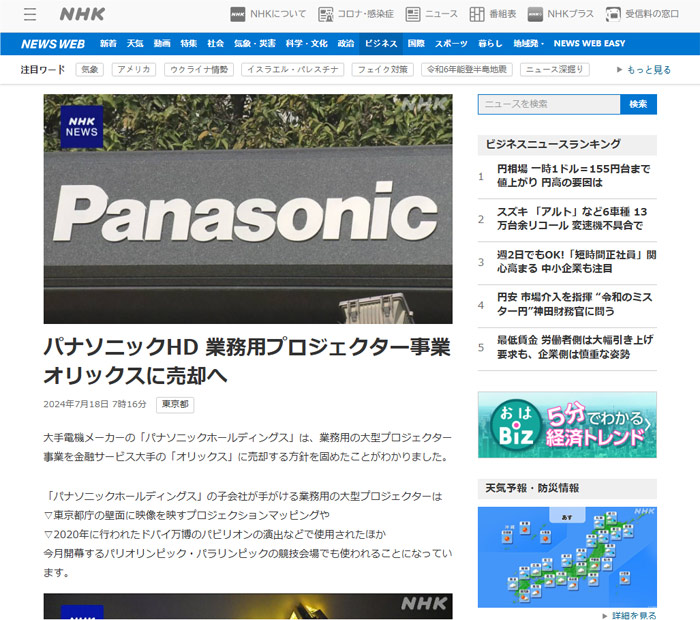Select the 社会 tab
This screenshot has width=700, height=620.
click(x=215, y=44)
